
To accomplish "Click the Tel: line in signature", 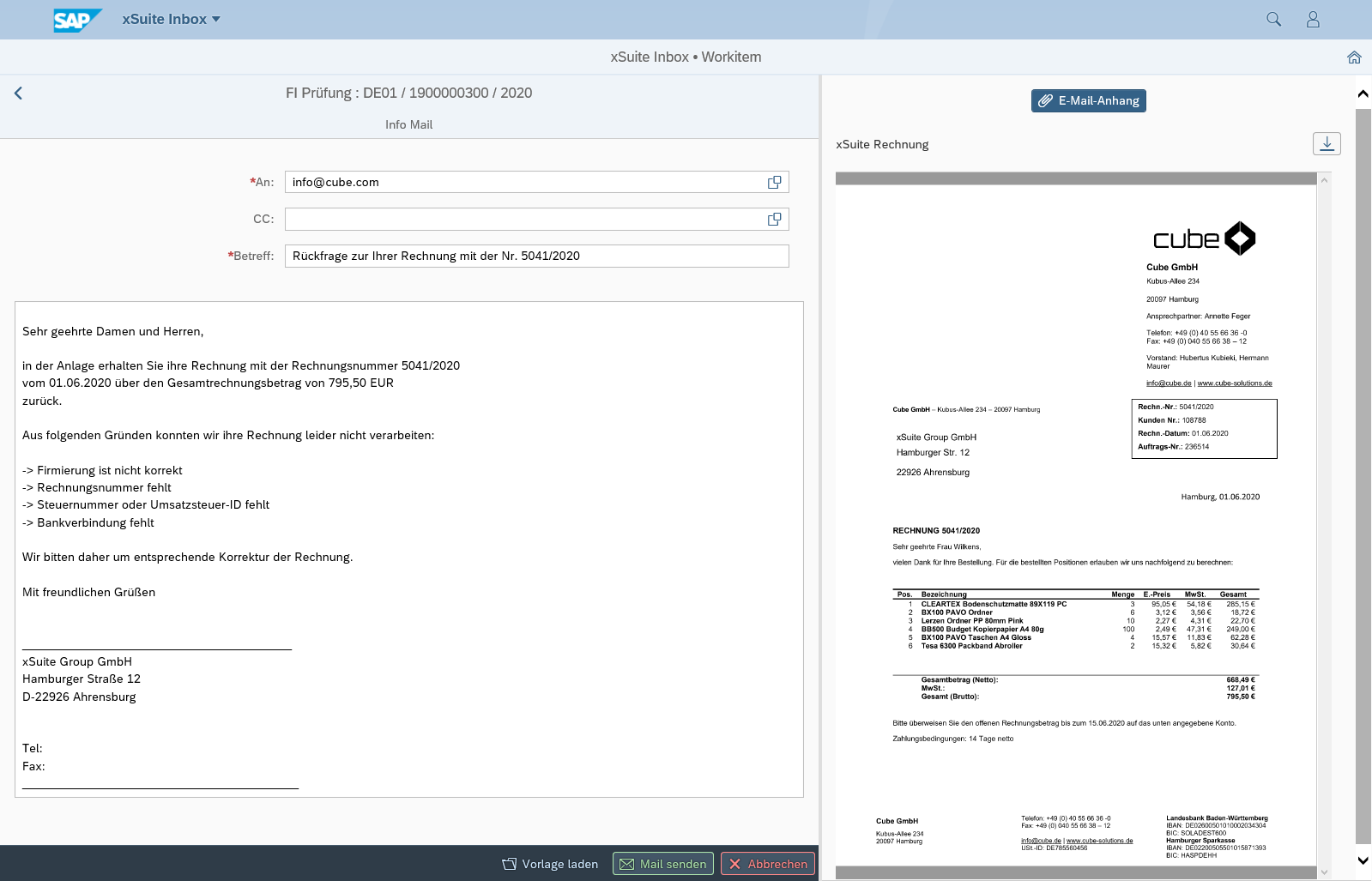I will 33,748.
